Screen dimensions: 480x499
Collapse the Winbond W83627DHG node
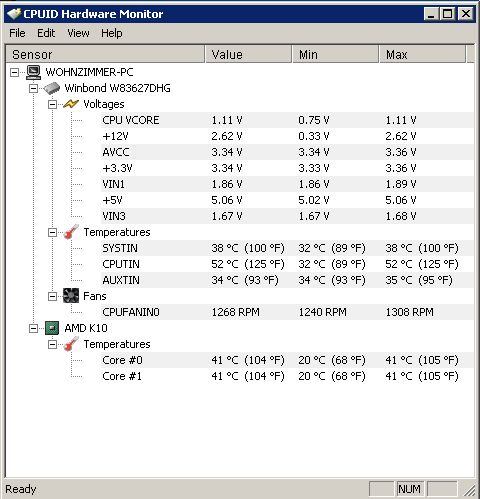[x=33, y=88]
